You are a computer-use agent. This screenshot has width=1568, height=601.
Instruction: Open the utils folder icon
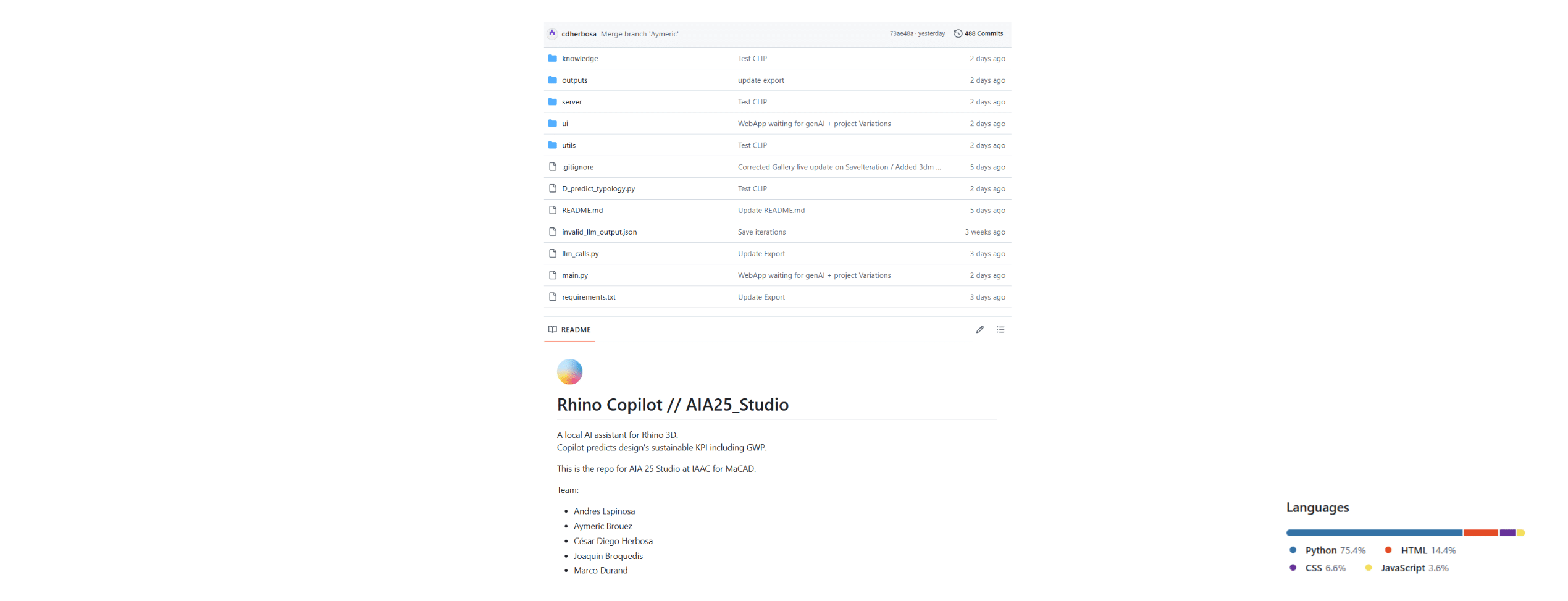[553, 145]
